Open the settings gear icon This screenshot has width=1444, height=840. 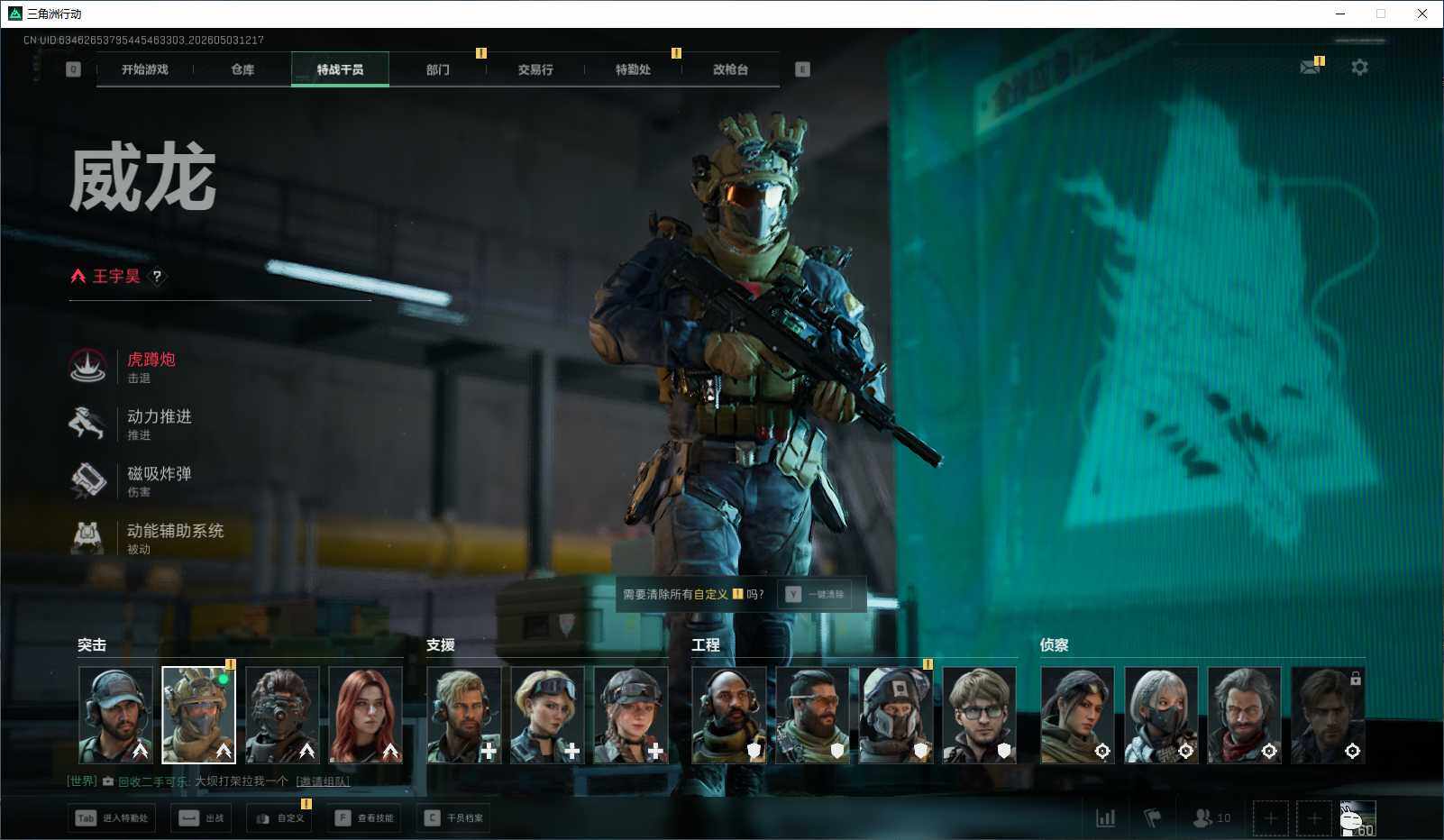(x=1359, y=67)
